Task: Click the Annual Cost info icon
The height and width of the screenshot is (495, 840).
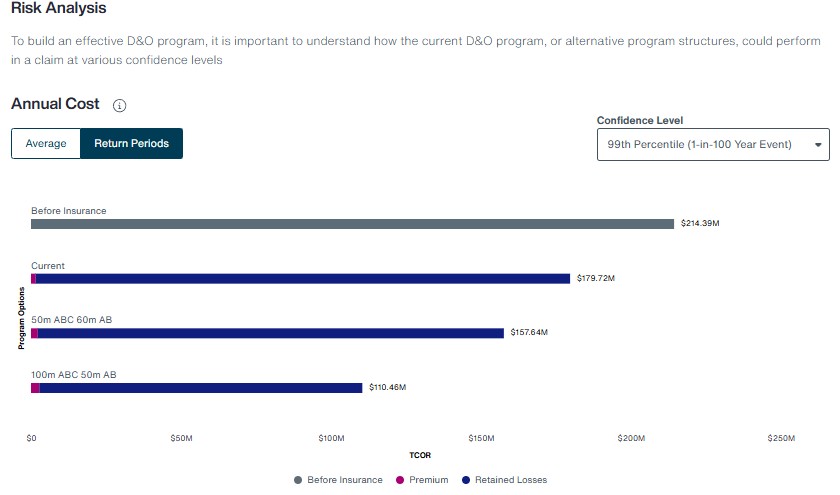Action: [119, 106]
